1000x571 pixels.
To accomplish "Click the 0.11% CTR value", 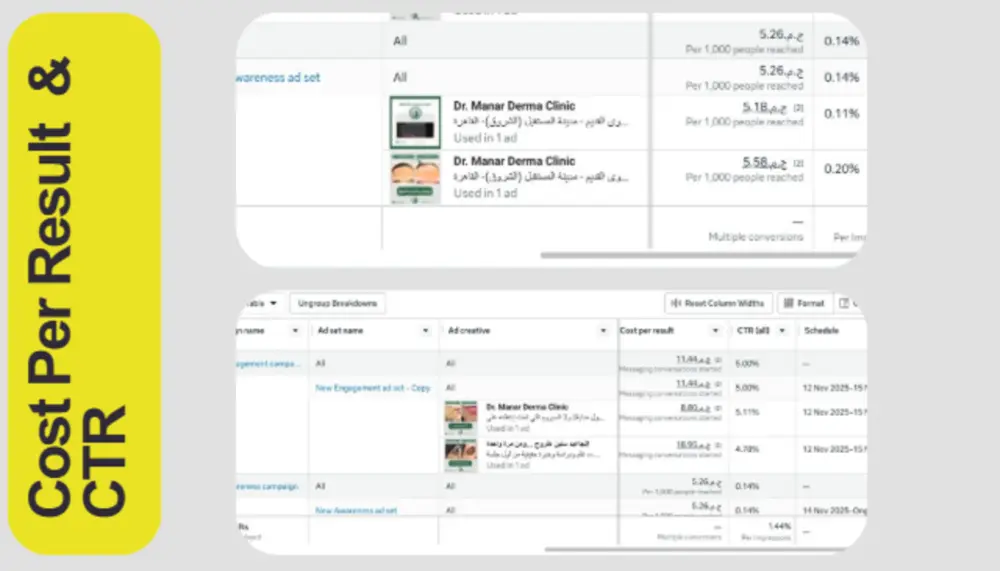I will coord(841,114).
